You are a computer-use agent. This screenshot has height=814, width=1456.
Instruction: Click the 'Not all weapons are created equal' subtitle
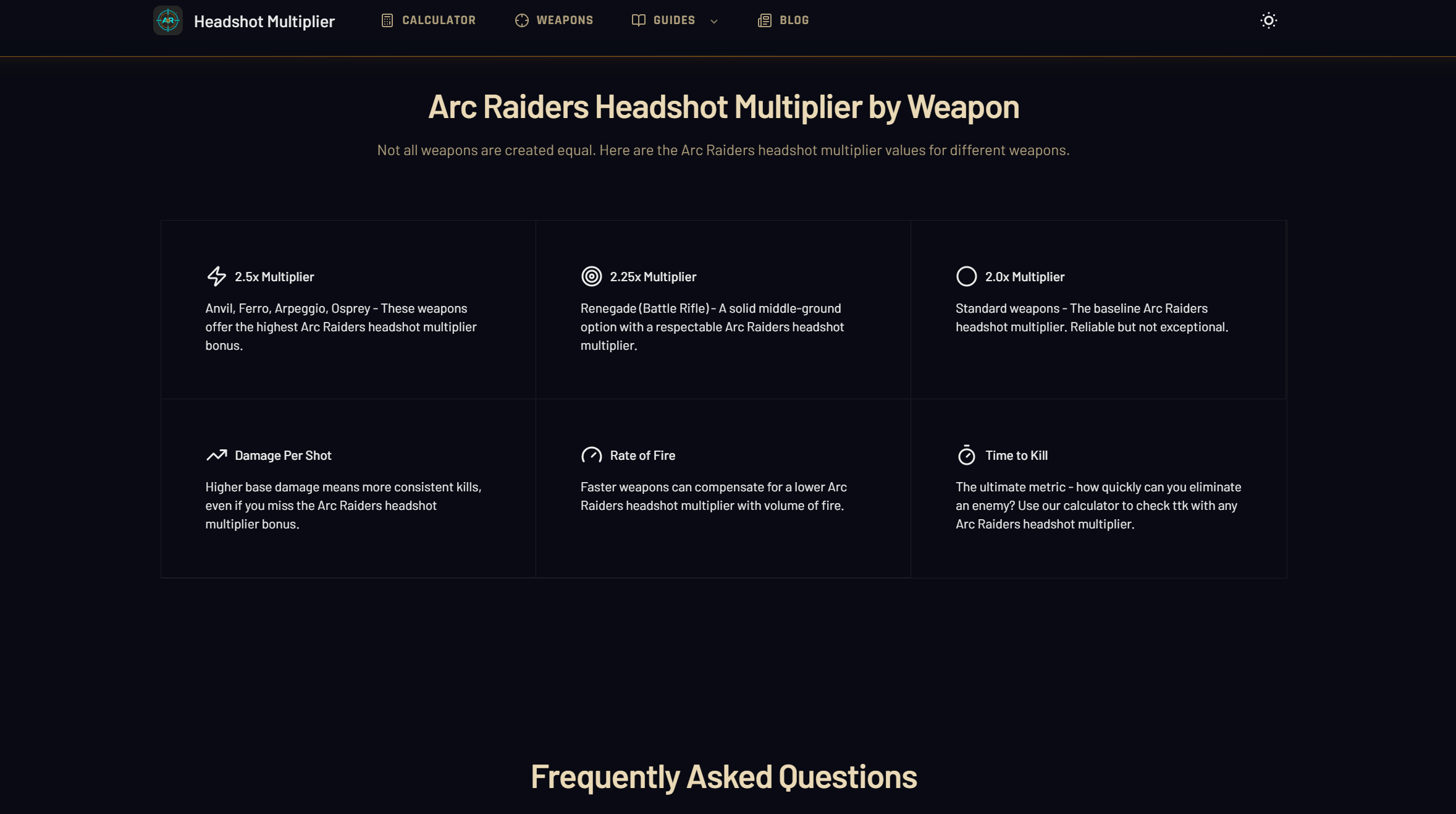723,150
